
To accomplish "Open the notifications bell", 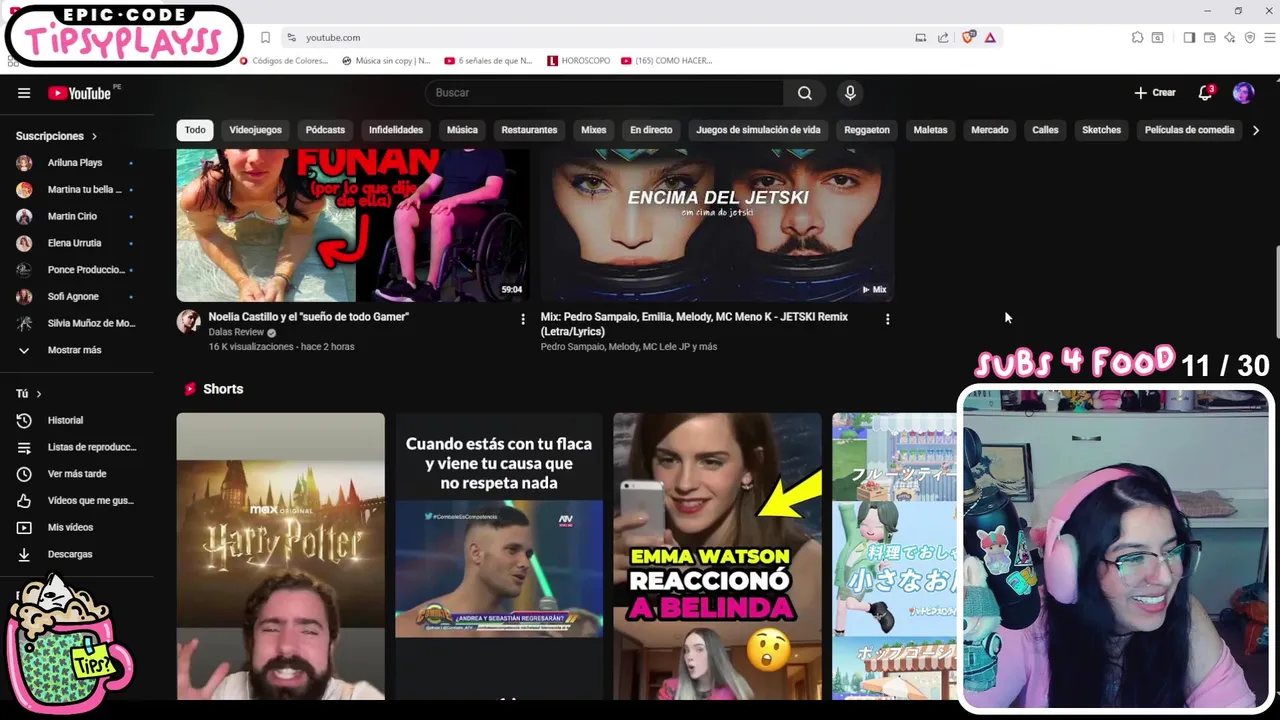I will 1205,93.
